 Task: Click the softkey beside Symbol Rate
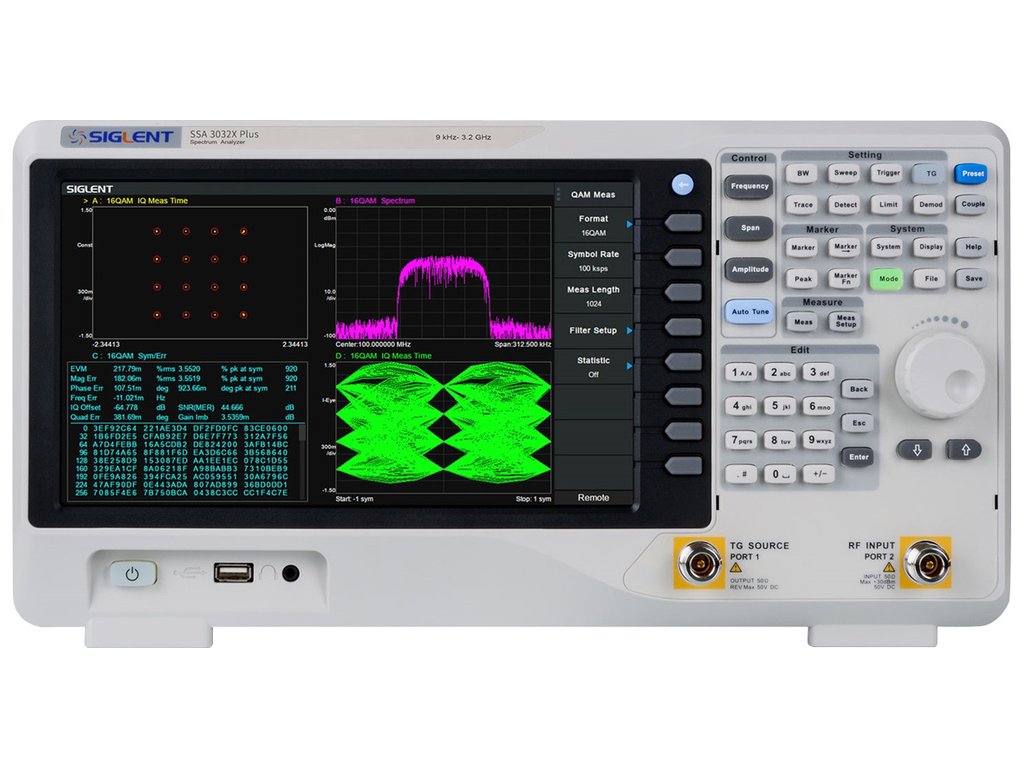click(x=683, y=257)
